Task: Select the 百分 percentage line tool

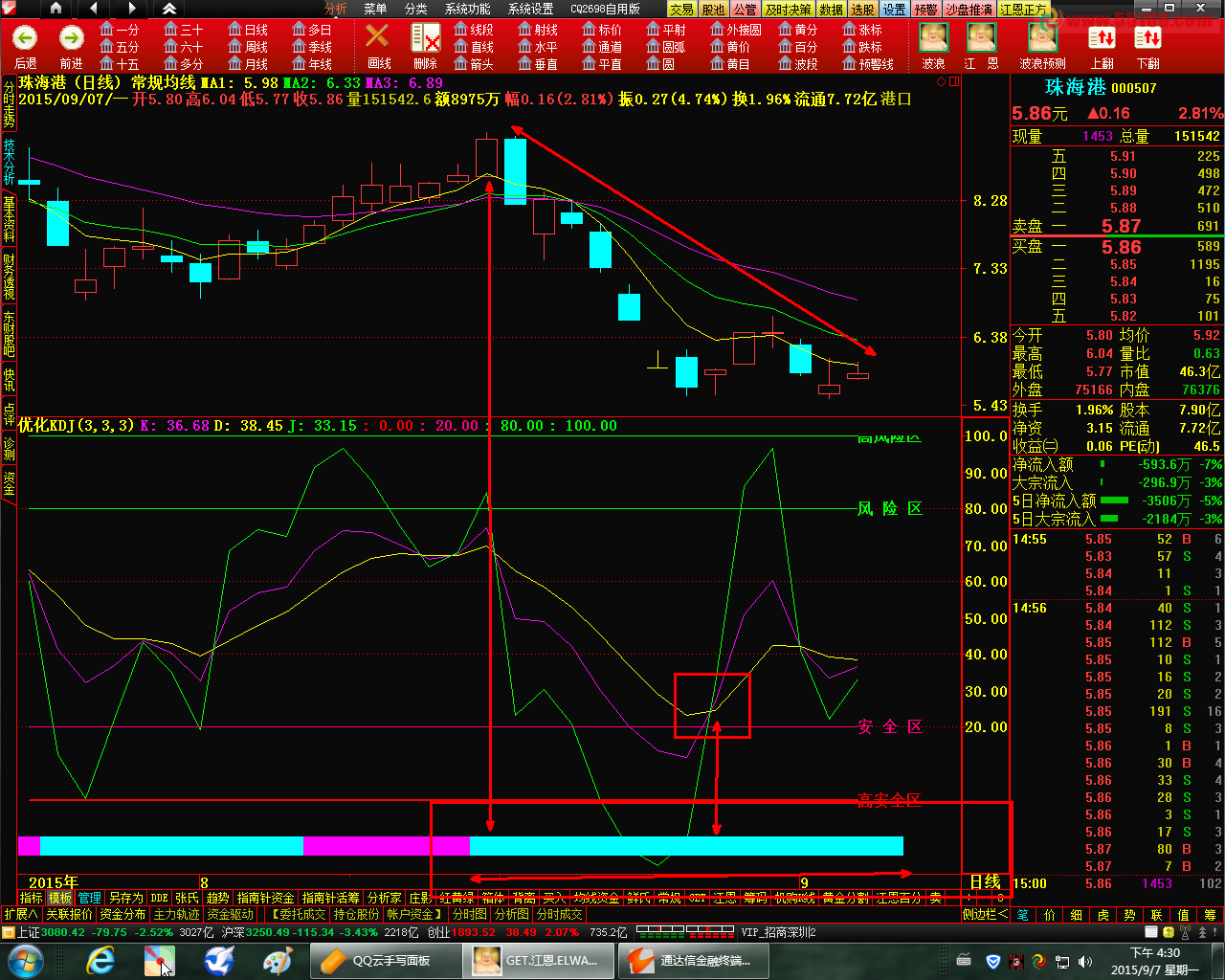Action: (798, 47)
